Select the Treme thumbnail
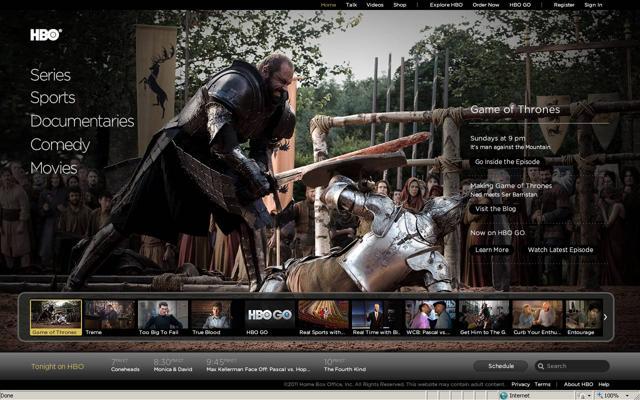The height and width of the screenshot is (400, 640). click(110, 318)
